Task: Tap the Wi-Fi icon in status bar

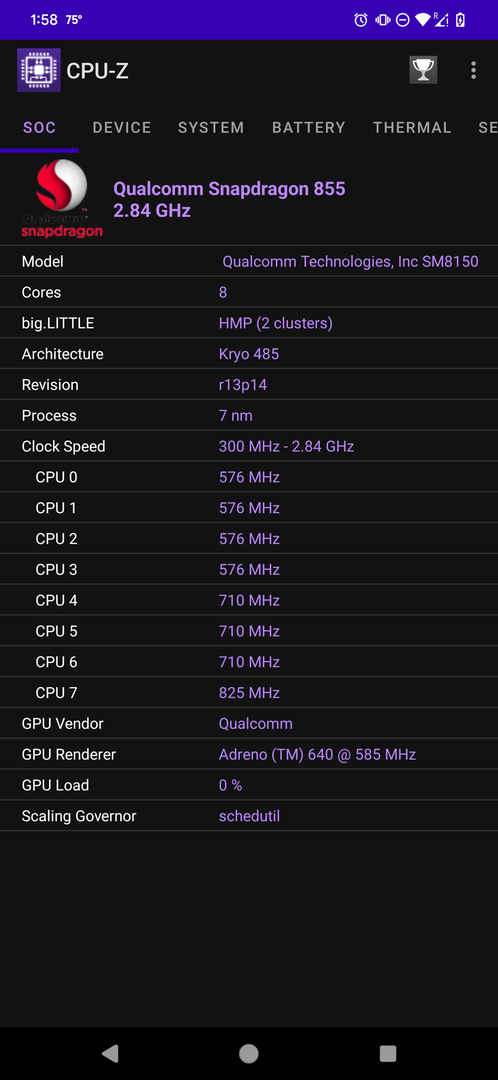Action: [423, 20]
